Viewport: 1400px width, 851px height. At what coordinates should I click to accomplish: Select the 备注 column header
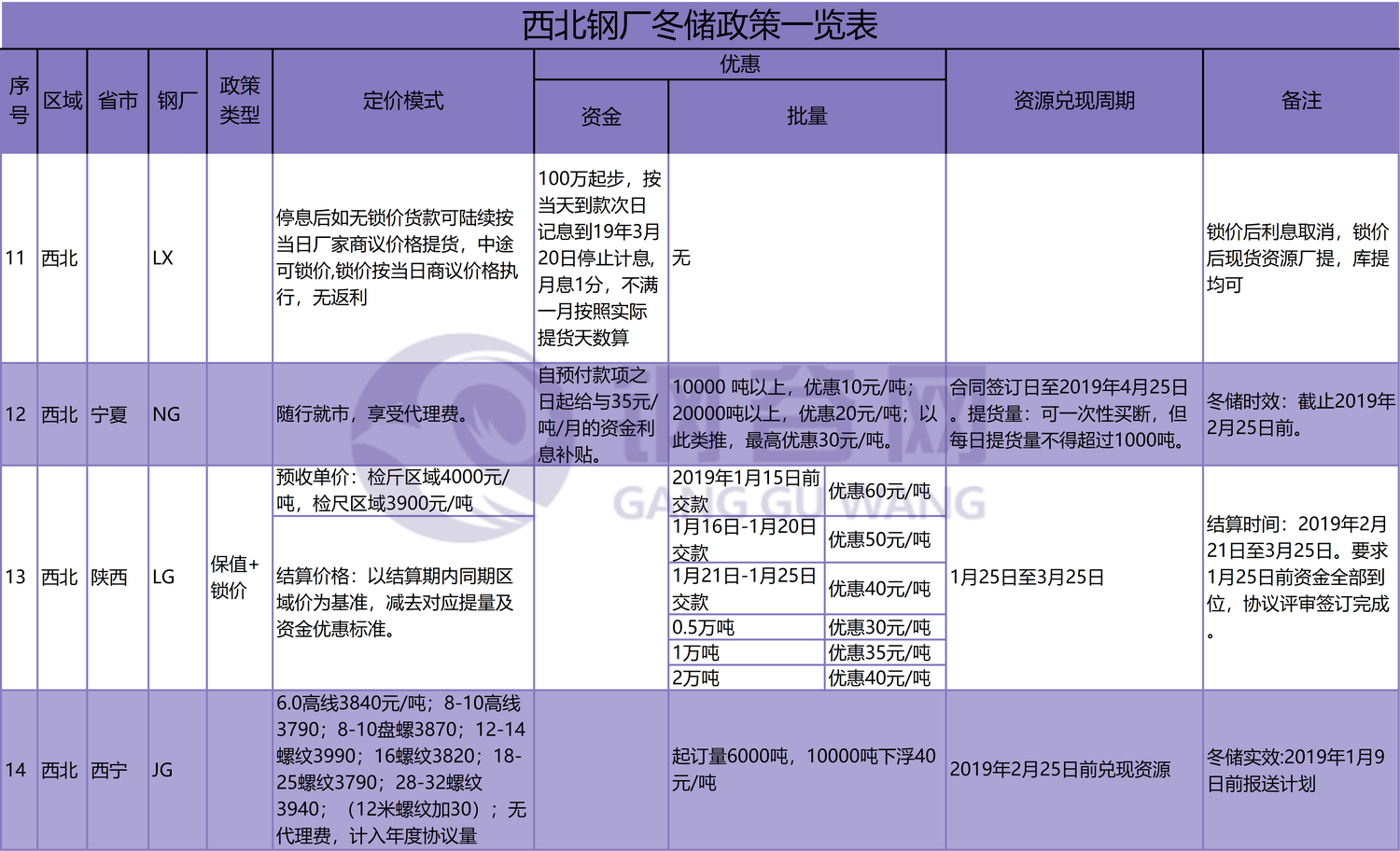[x=1301, y=101]
